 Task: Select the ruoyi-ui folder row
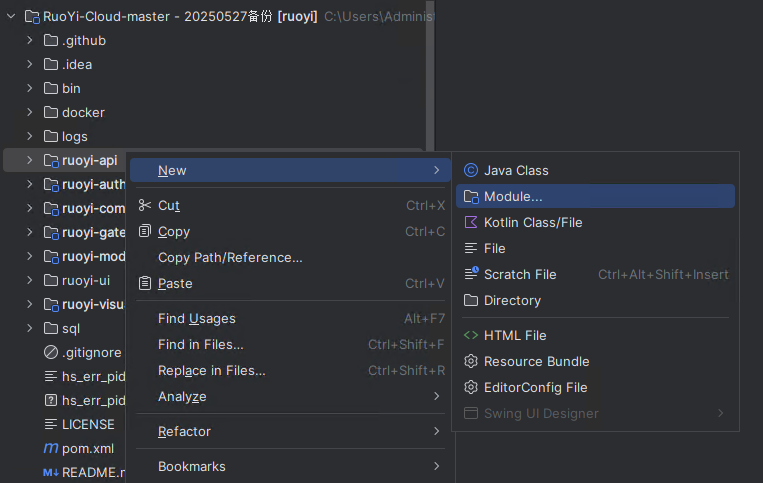(x=64, y=280)
